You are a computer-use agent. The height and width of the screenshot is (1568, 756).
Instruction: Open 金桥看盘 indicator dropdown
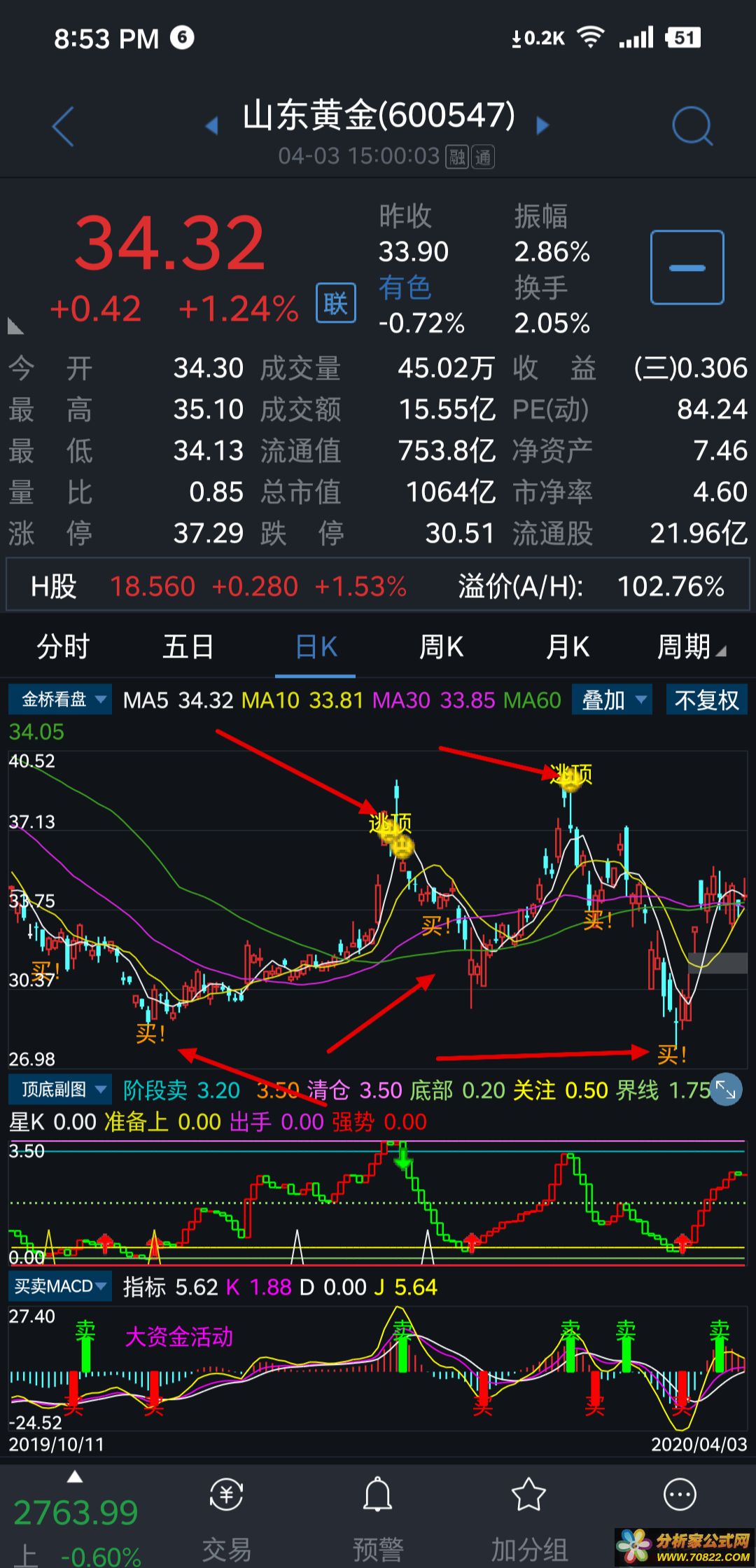[x=61, y=700]
